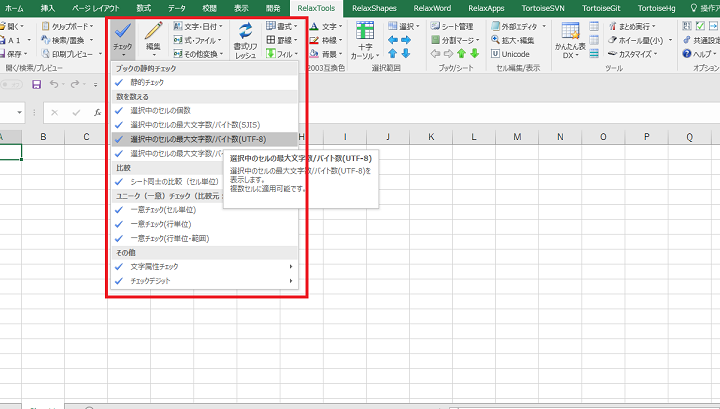The image size is (720, 409).
Task: Click 拡大・編集 magnifier button
Action: tap(512, 40)
